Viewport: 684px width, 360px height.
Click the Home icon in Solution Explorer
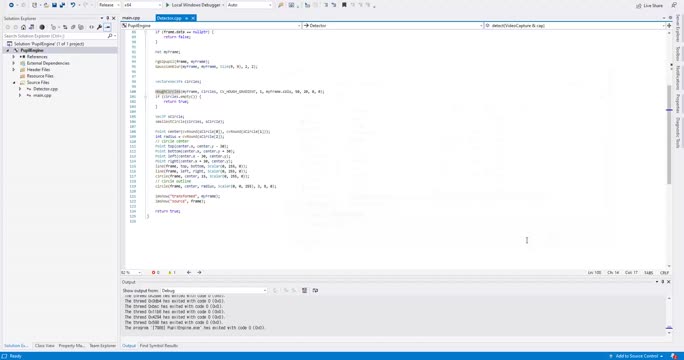(x=24, y=27)
